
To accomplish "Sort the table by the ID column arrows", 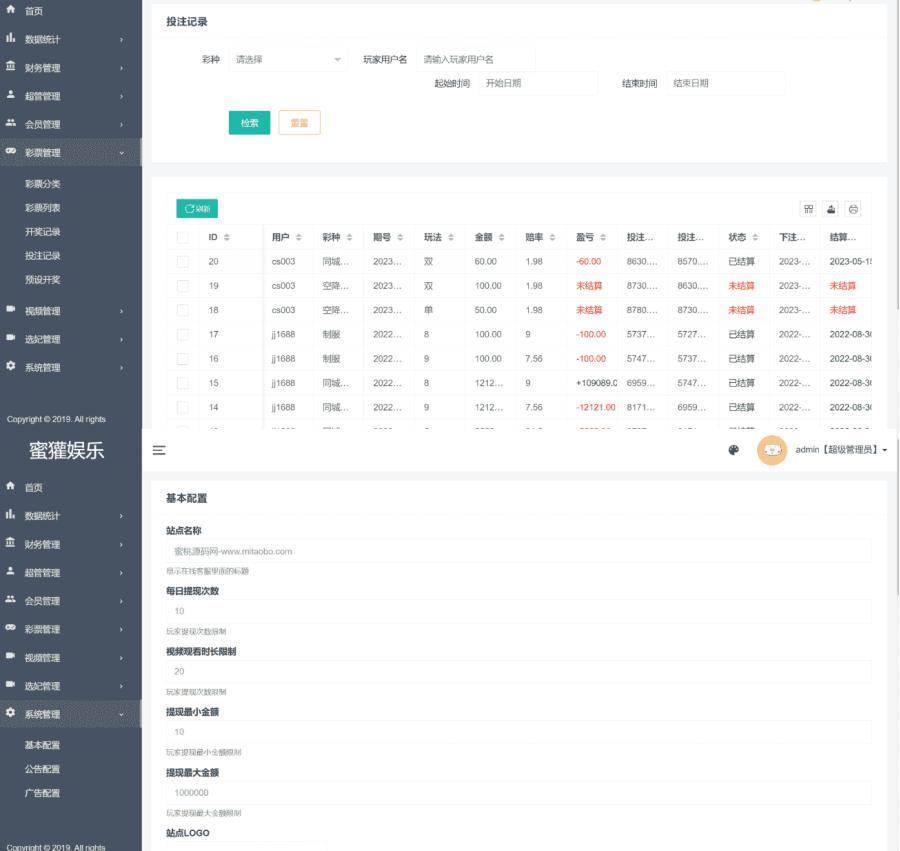I will pos(227,238).
